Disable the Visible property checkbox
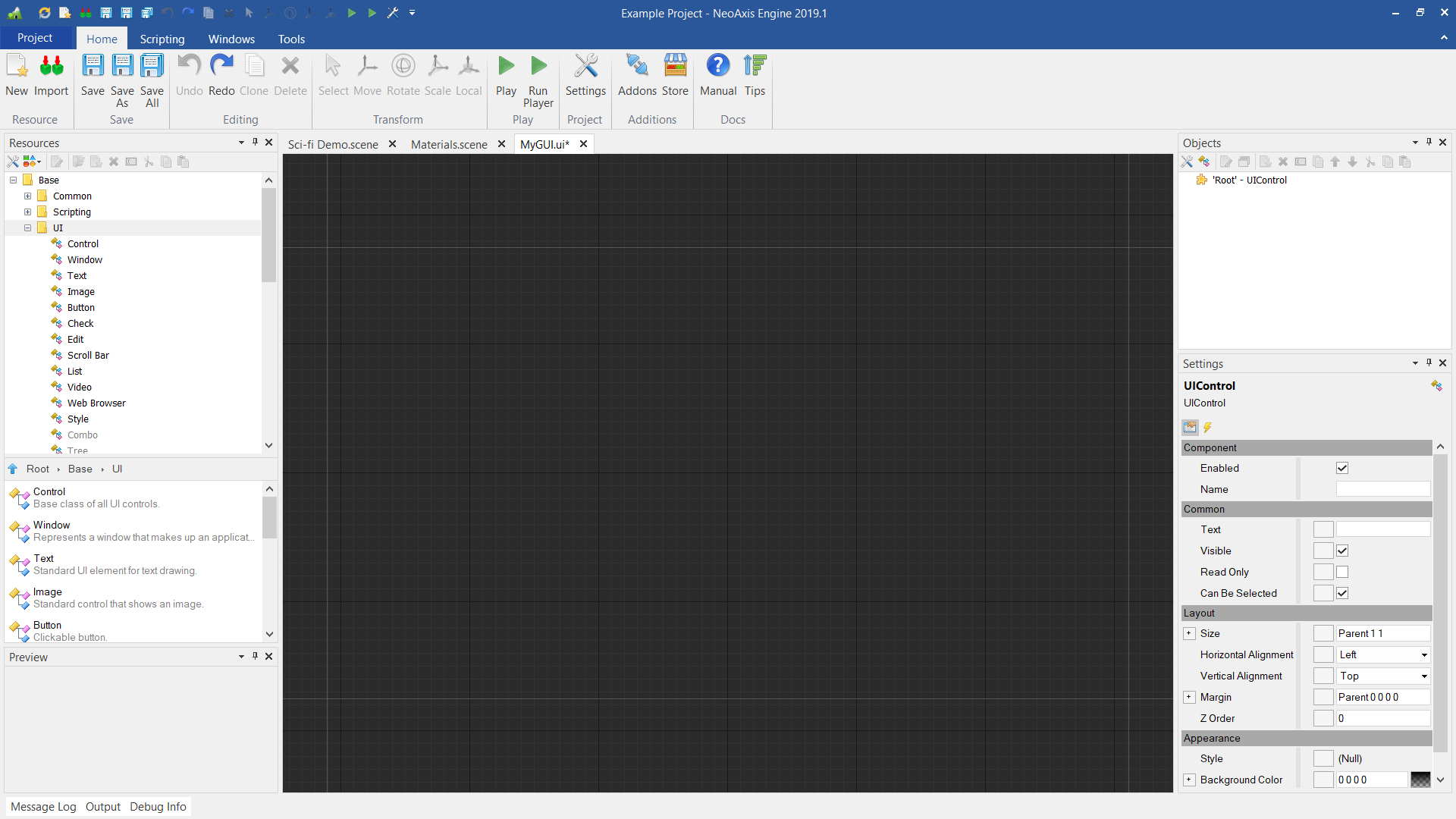The height and width of the screenshot is (819, 1456). pyautogui.click(x=1342, y=551)
